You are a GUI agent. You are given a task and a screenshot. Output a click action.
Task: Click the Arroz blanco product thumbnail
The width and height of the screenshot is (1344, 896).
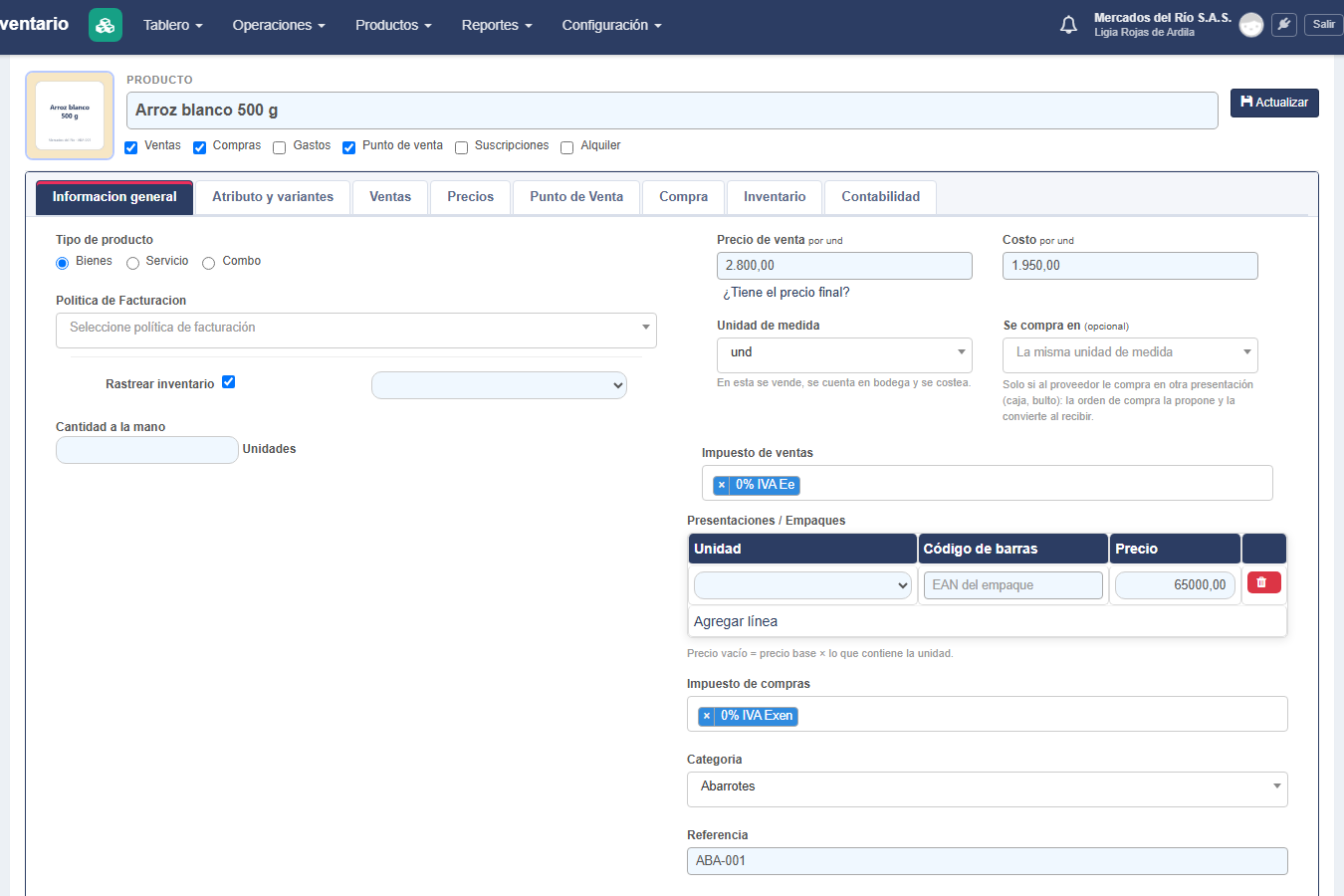pyautogui.click(x=70, y=115)
